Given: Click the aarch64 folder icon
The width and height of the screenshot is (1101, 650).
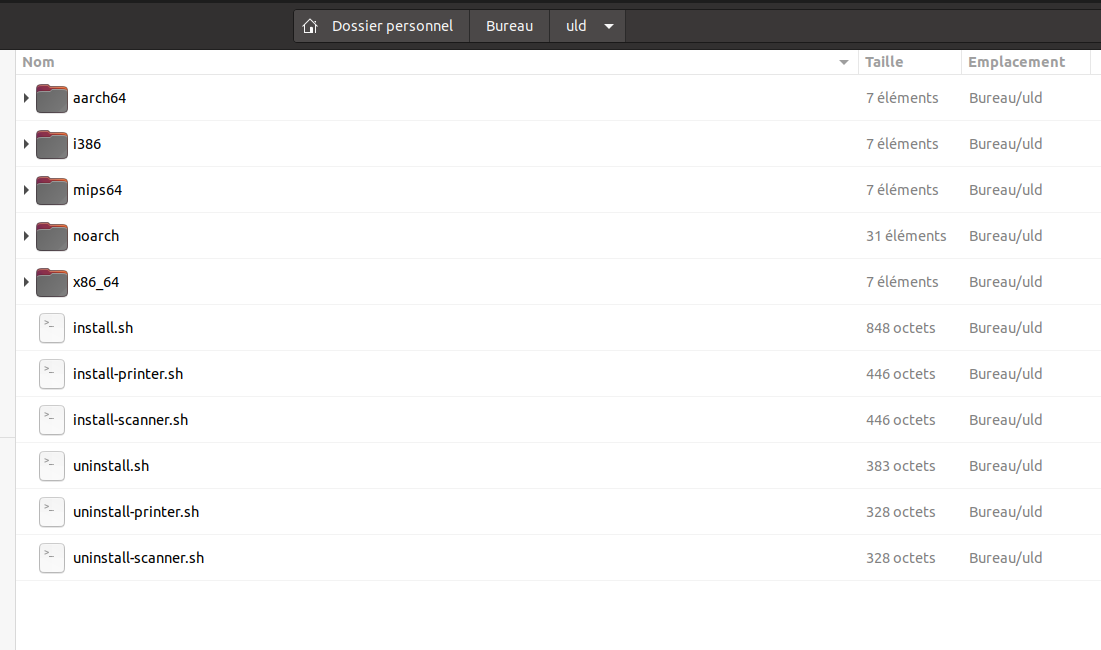Looking at the screenshot, I should tap(51, 98).
